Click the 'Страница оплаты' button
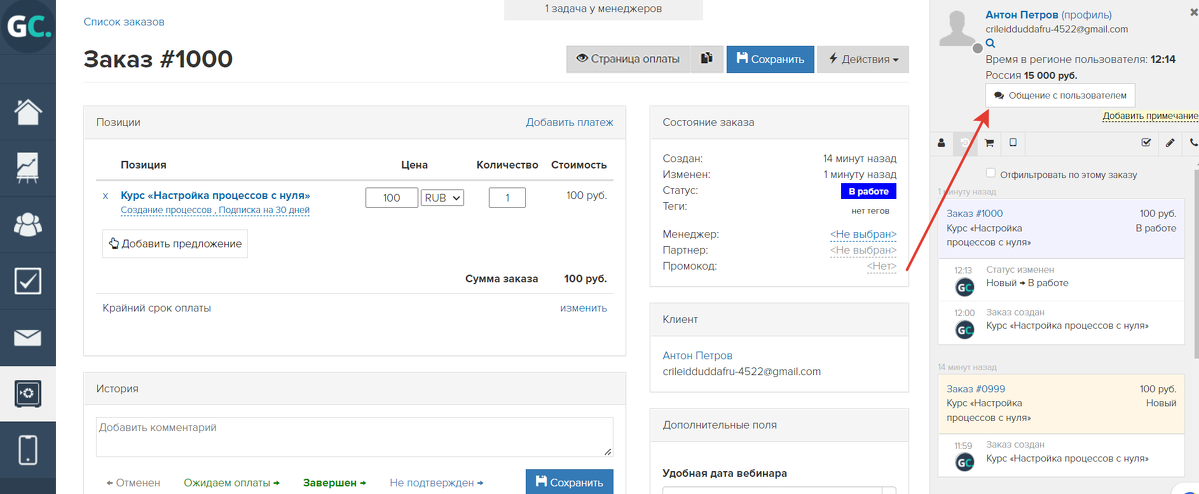This screenshot has height=494, width=1199. point(628,59)
